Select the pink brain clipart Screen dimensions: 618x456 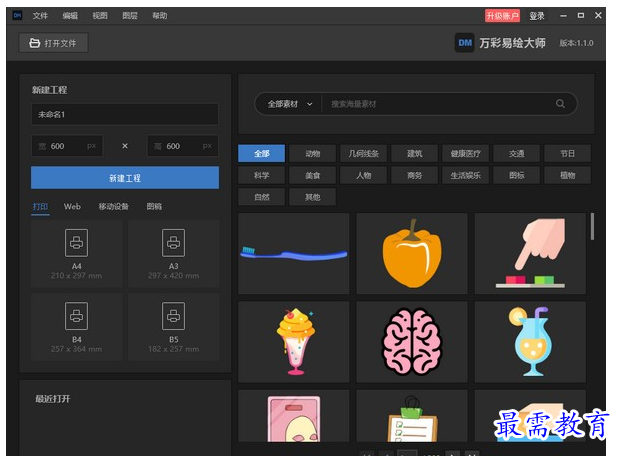(411, 341)
